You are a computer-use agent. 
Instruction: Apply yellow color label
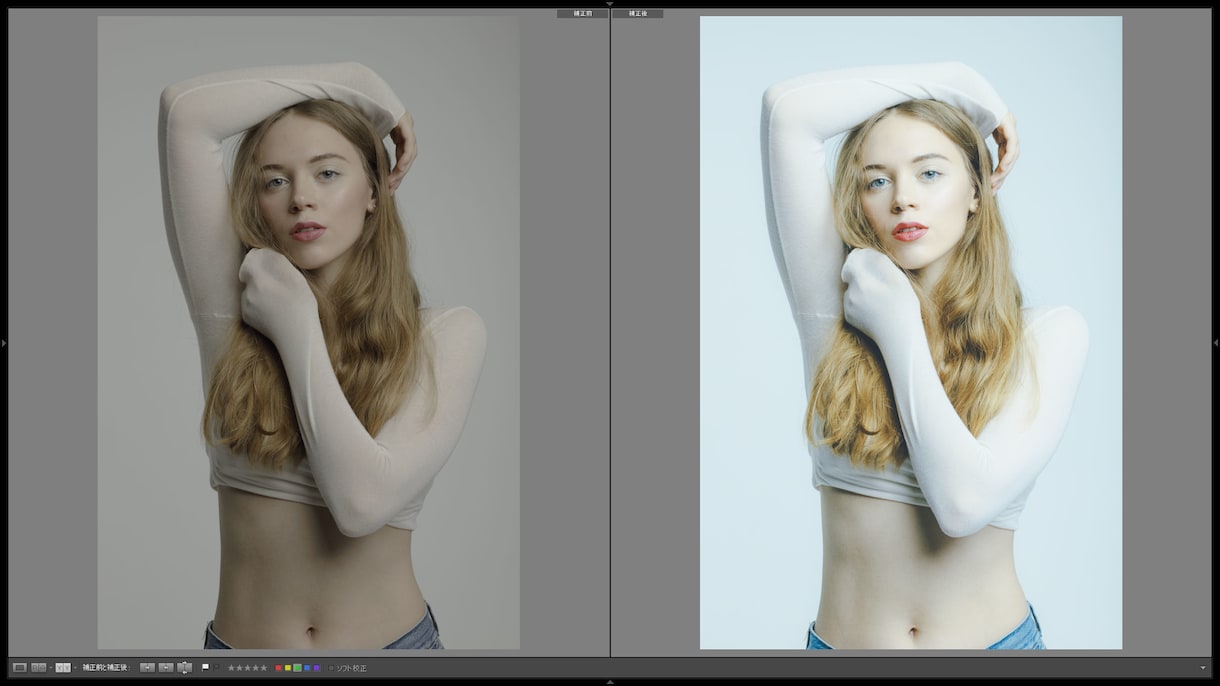coord(288,667)
